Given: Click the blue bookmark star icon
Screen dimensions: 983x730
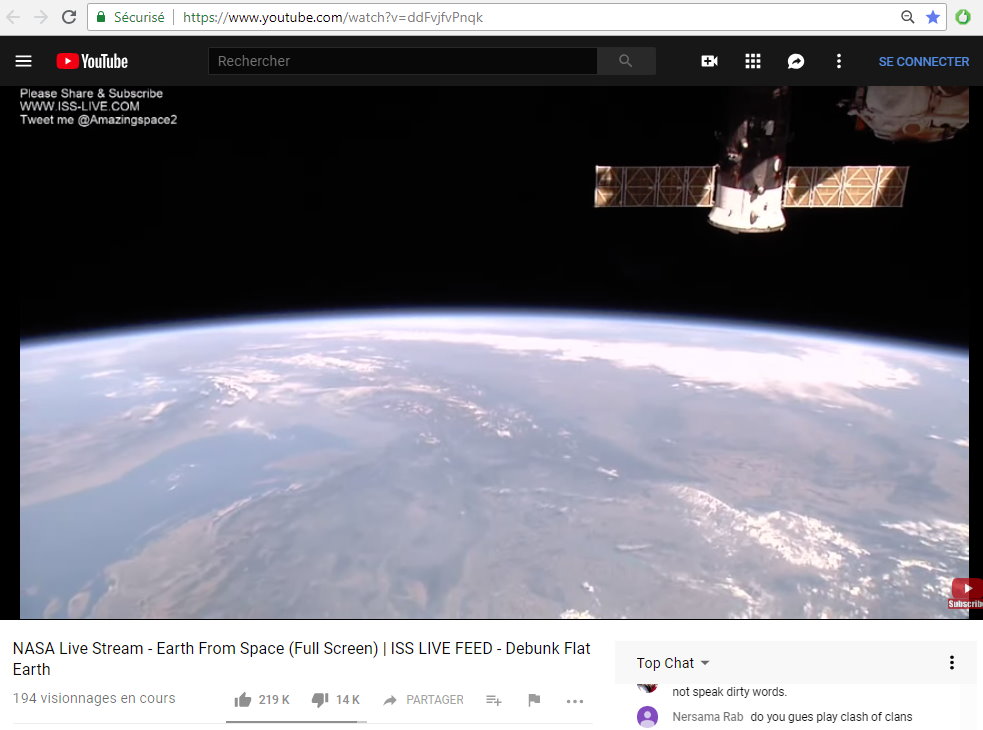Looking at the screenshot, I should point(933,17).
